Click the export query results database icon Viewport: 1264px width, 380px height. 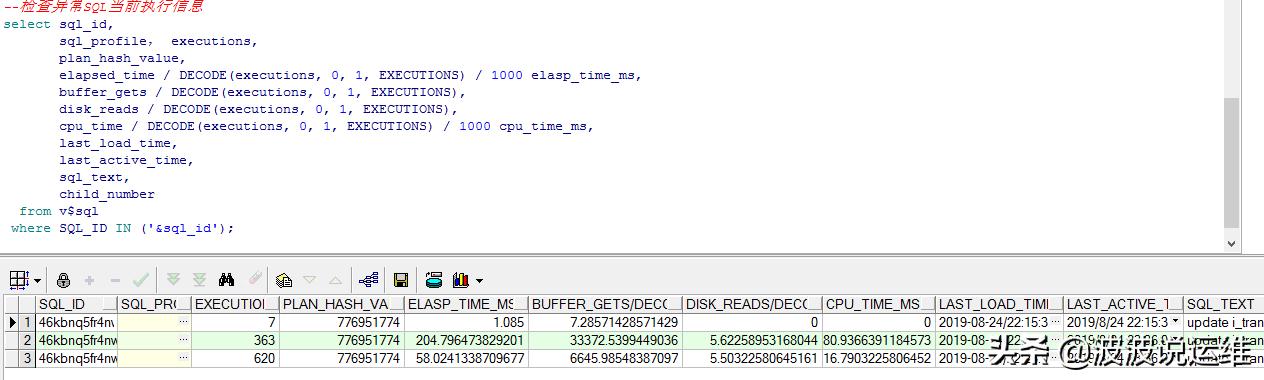pyautogui.click(x=434, y=281)
